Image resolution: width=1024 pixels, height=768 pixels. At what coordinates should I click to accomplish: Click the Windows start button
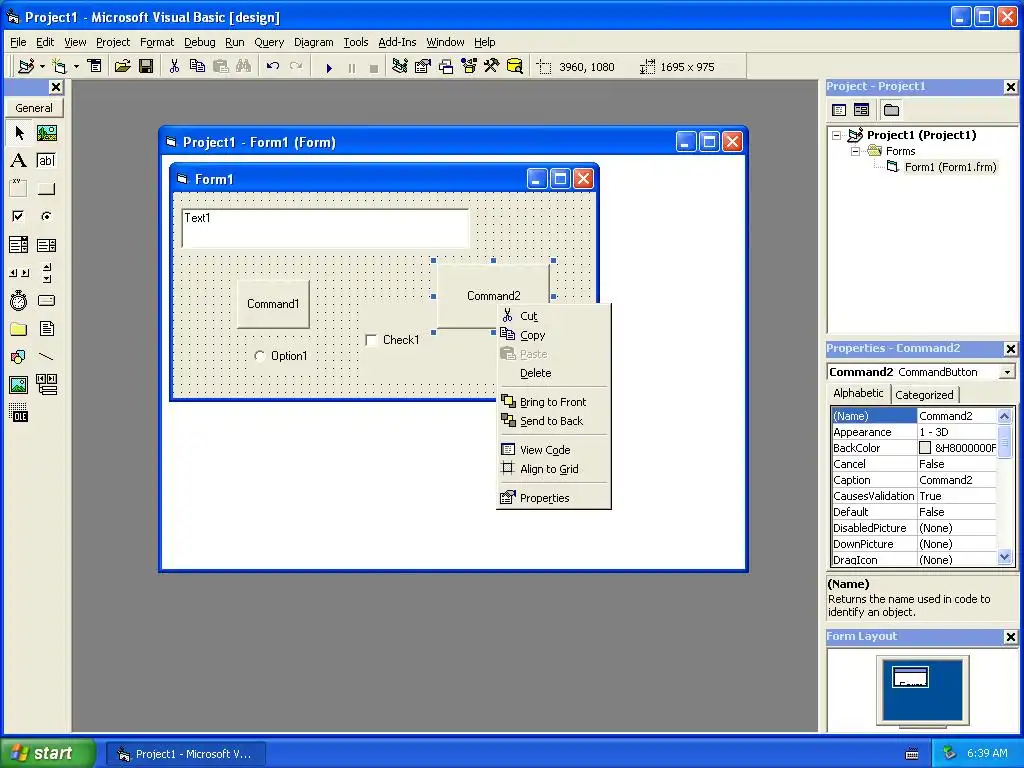click(x=47, y=753)
